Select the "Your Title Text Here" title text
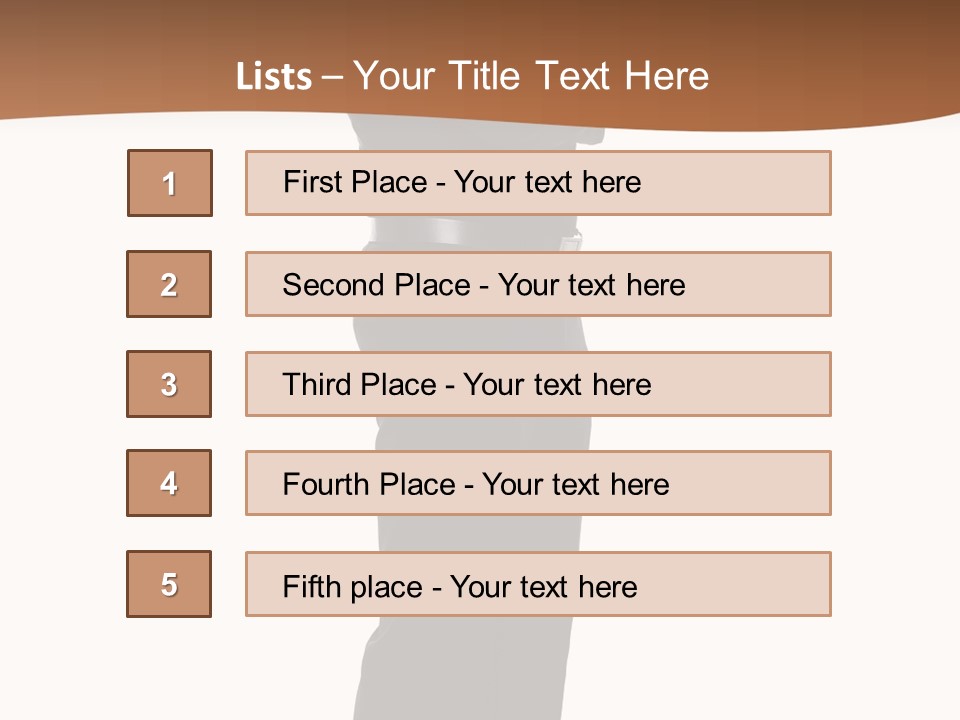This screenshot has height=720, width=960. (531, 77)
